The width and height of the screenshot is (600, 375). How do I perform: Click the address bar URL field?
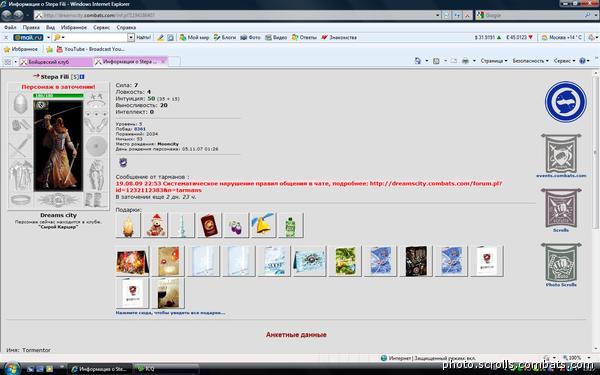pos(234,15)
